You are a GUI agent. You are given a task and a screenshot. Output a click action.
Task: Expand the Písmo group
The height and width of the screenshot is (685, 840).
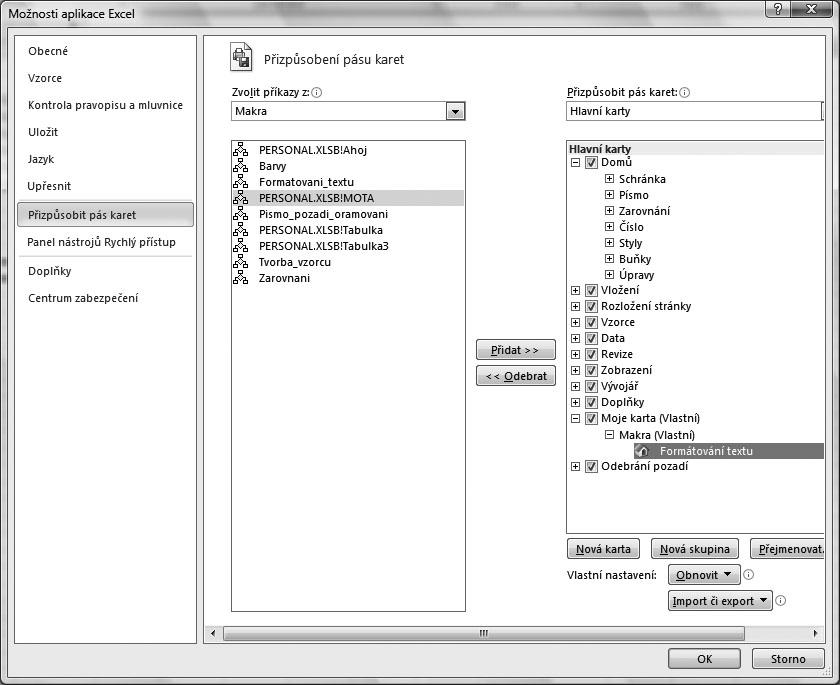click(609, 194)
